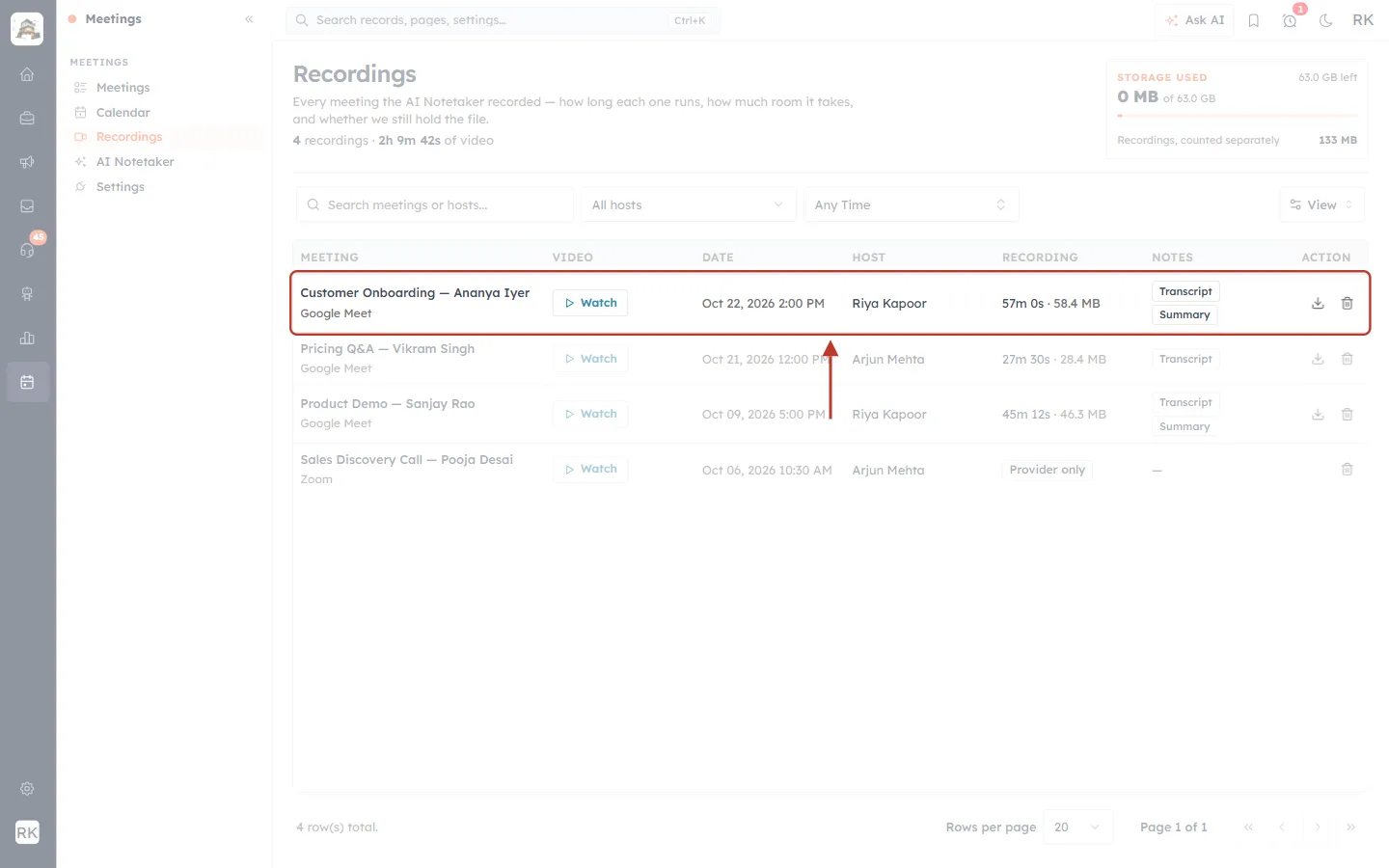Click the megaphone campaigns icon in rail
Image resolution: width=1389 pixels, height=868 pixels.
27,162
